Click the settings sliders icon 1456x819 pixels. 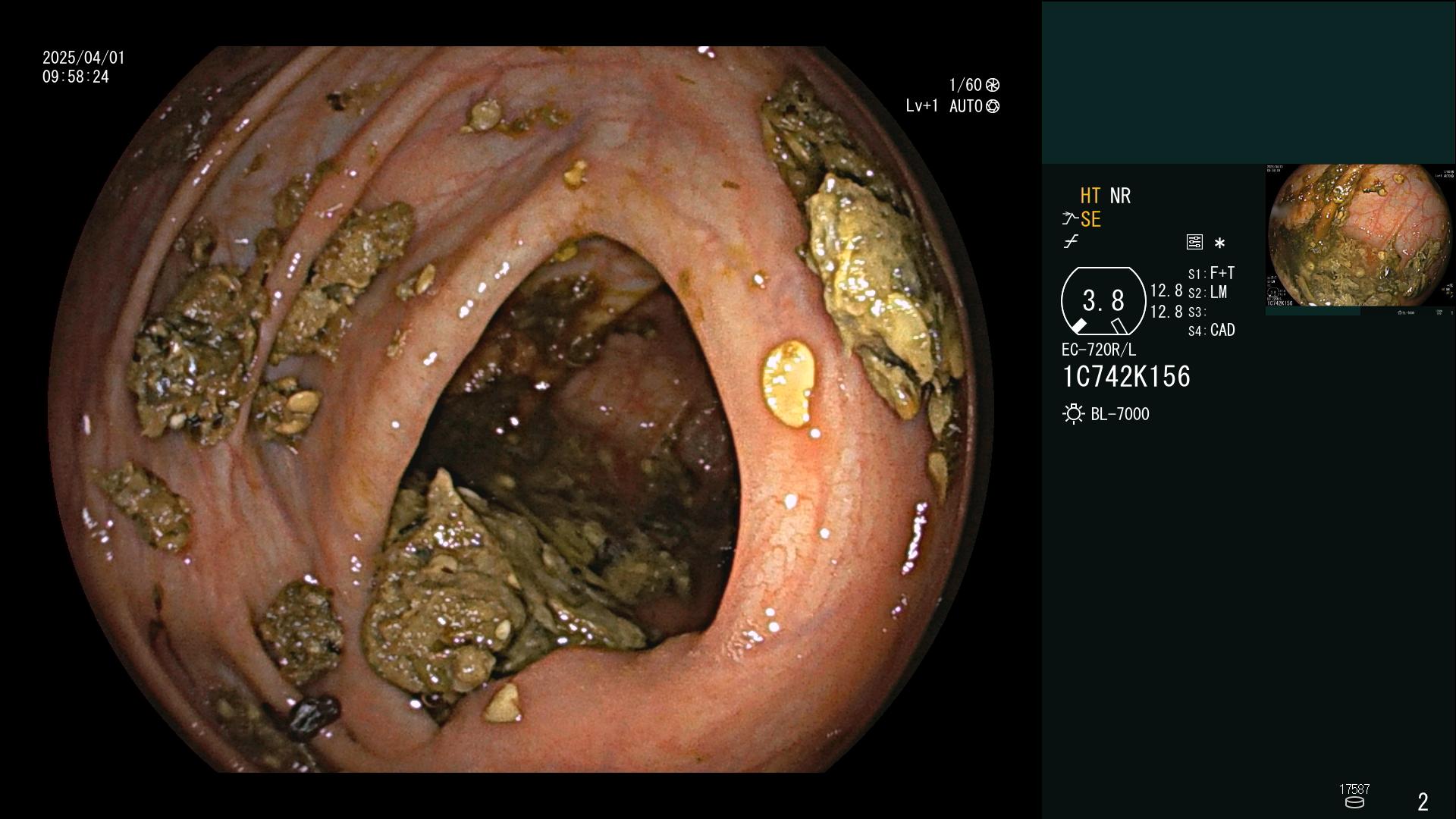1194,243
